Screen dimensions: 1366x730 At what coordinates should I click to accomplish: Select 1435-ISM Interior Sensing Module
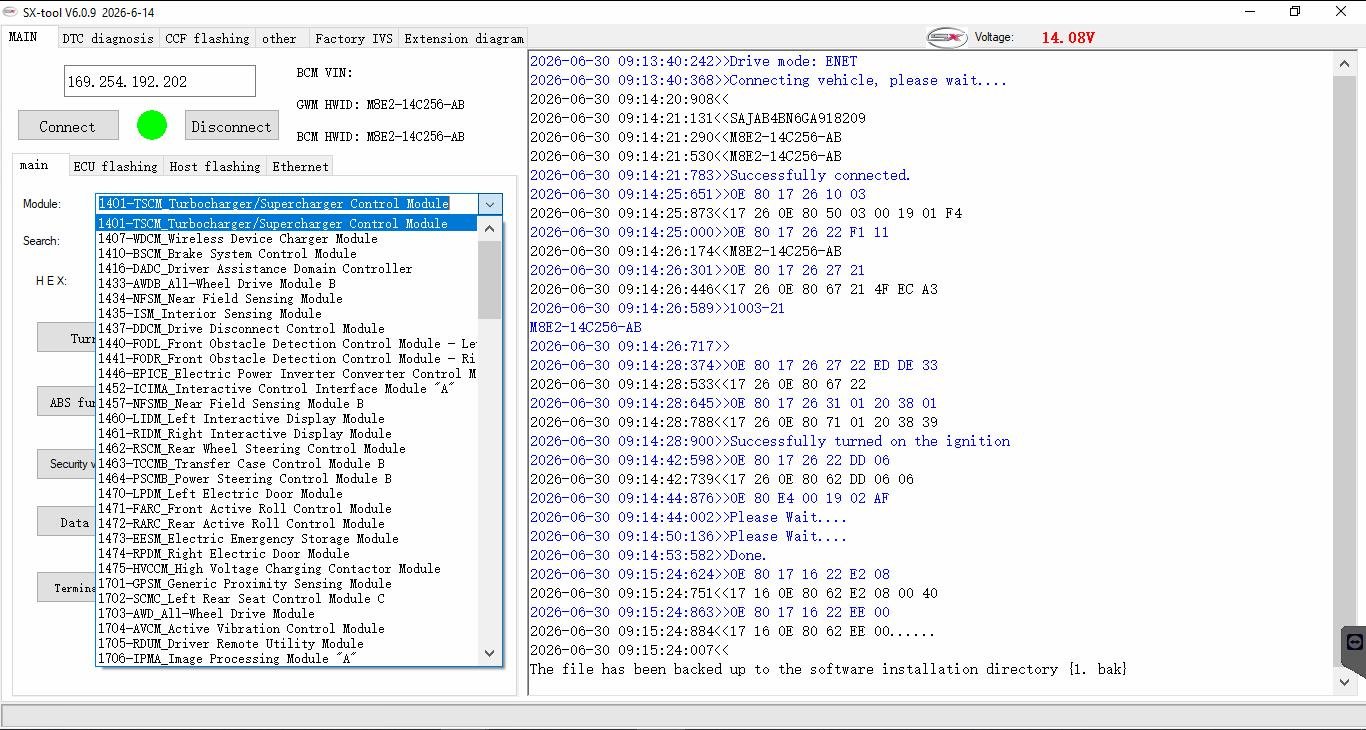287,314
